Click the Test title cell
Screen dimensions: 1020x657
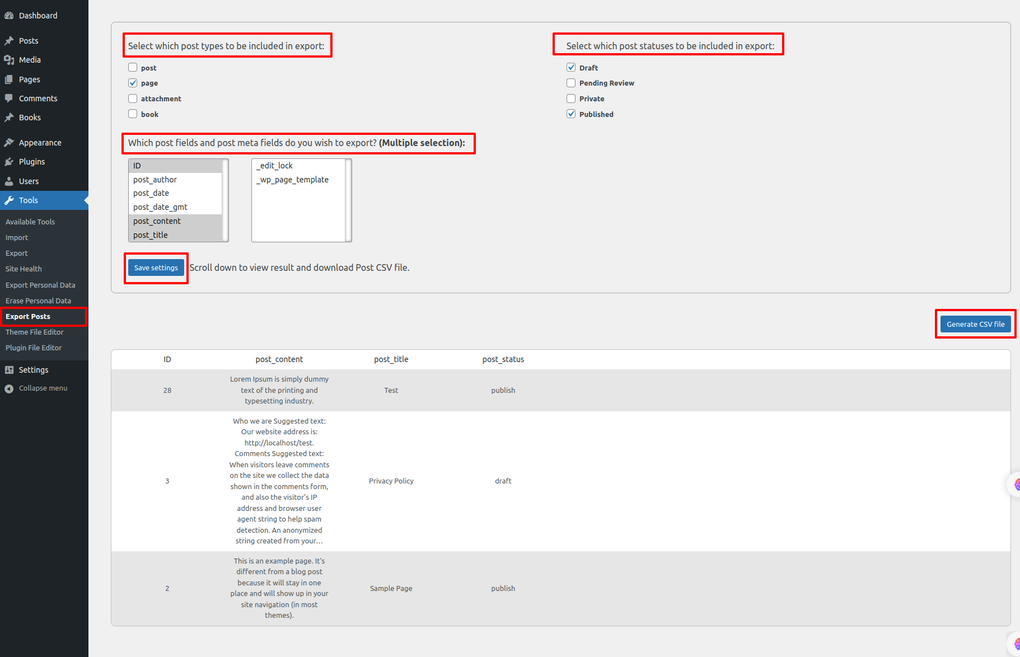[x=391, y=390]
